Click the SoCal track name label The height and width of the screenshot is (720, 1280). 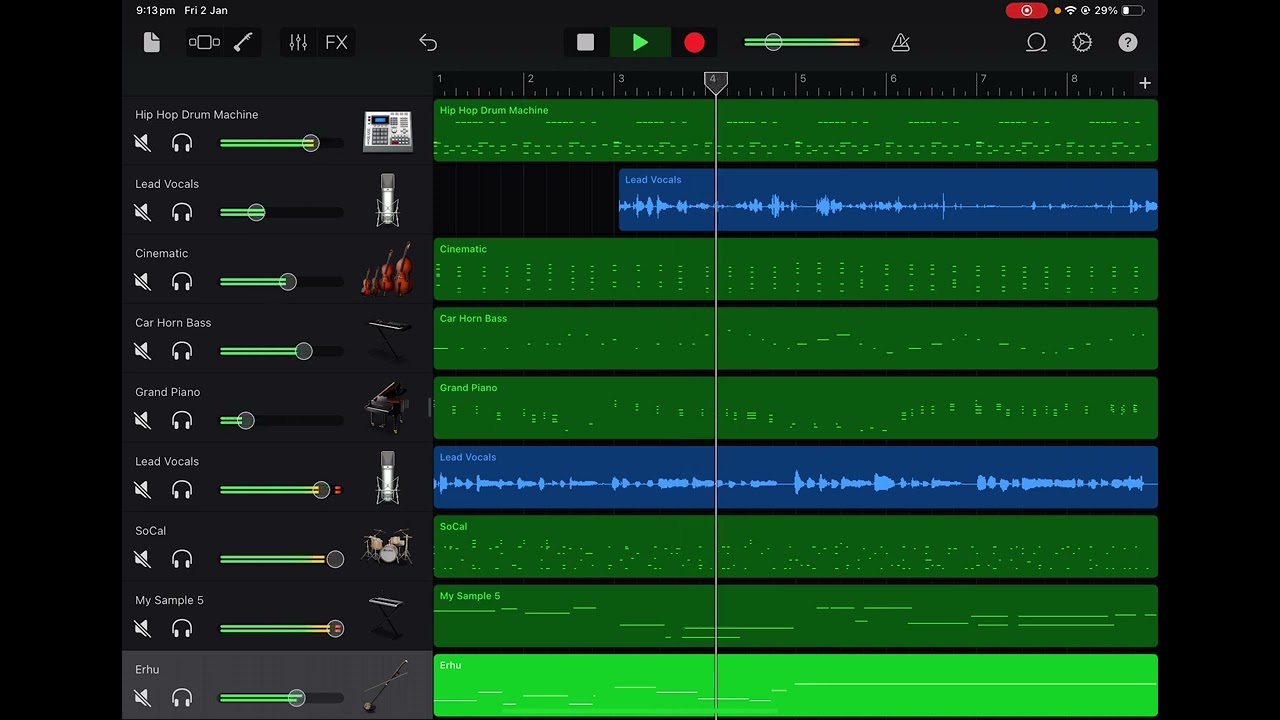pos(151,531)
